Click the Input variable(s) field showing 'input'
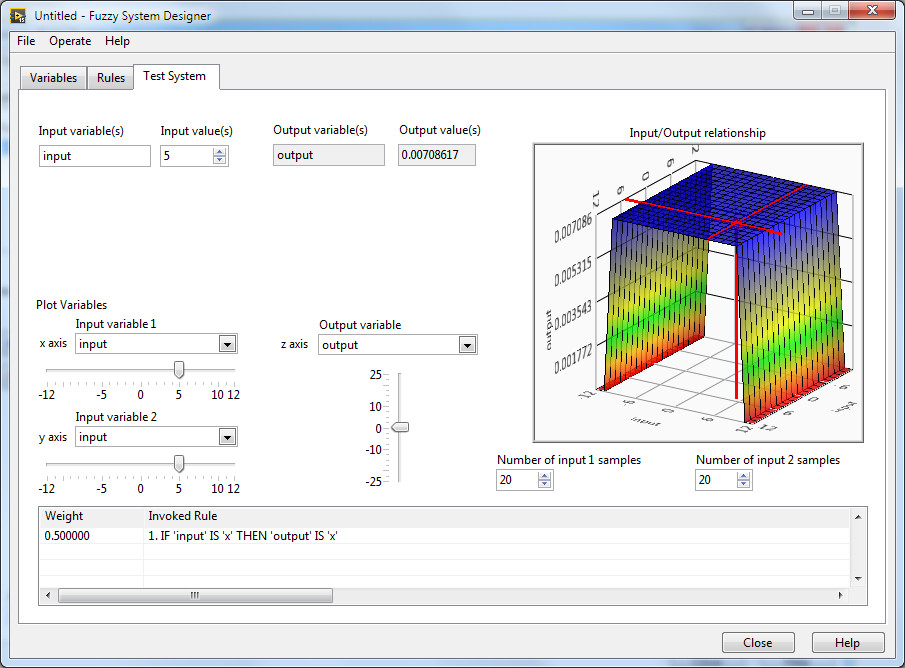The image size is (905, 668). point(95,156)
